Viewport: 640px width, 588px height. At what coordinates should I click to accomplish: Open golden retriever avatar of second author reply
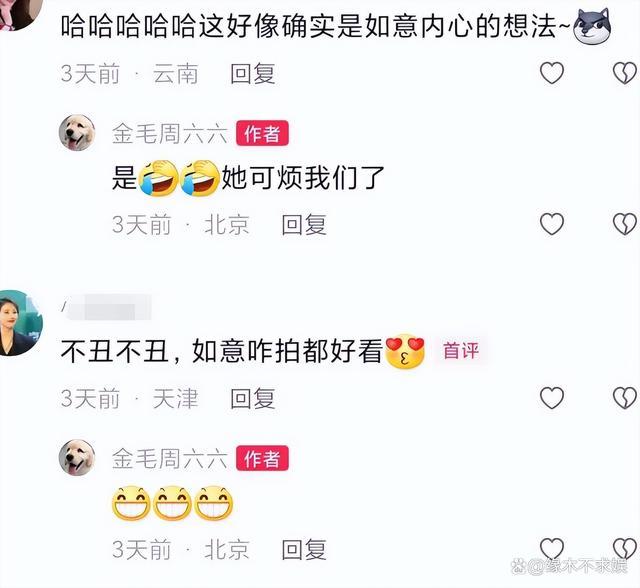(x=77, y=457)
